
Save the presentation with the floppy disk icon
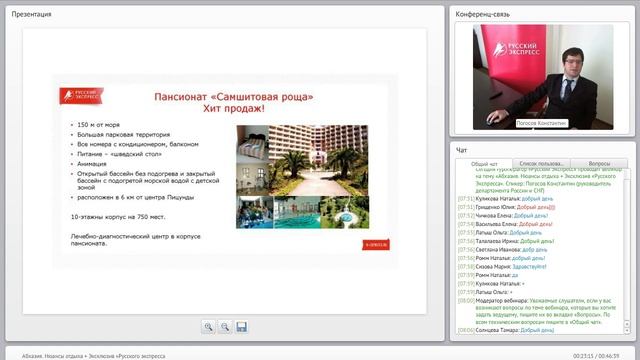click(x=242, y=327)
